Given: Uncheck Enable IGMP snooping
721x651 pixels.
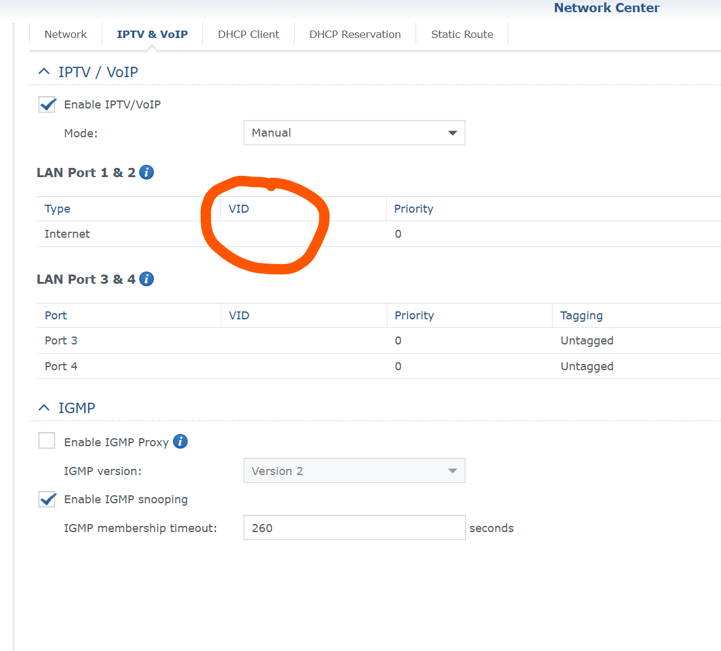Looking at the screenshot, I should 47,499.
